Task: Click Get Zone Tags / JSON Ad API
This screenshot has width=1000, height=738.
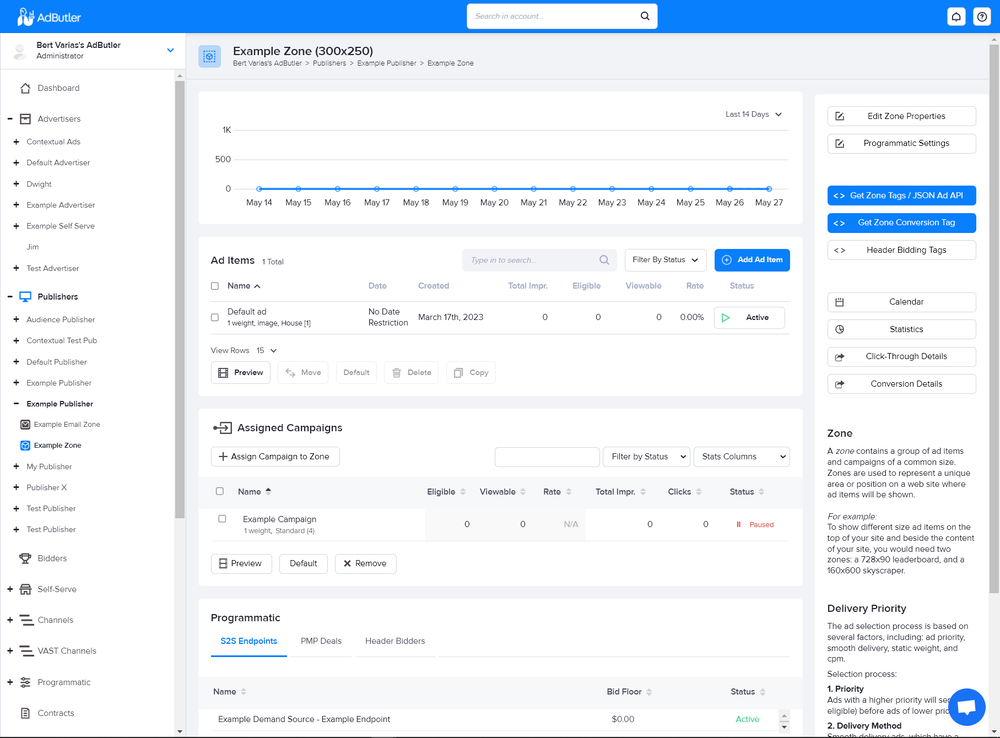Action: tap(901, 196)
